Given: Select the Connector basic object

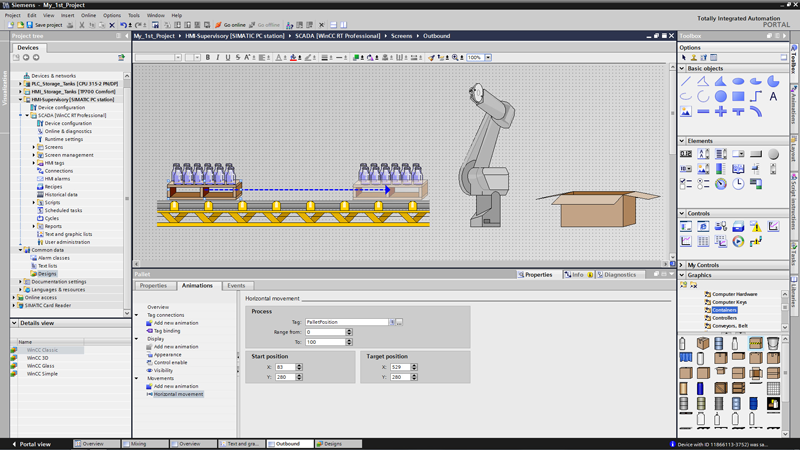Looking at the screenshot, I should tap(756, 96).
